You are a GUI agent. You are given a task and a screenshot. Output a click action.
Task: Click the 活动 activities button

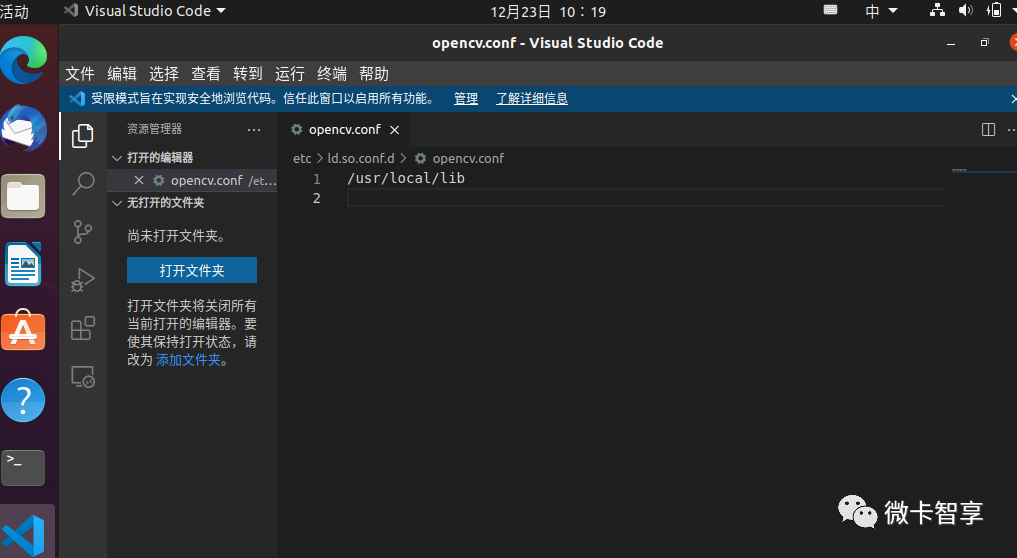(x=14, y=11)
